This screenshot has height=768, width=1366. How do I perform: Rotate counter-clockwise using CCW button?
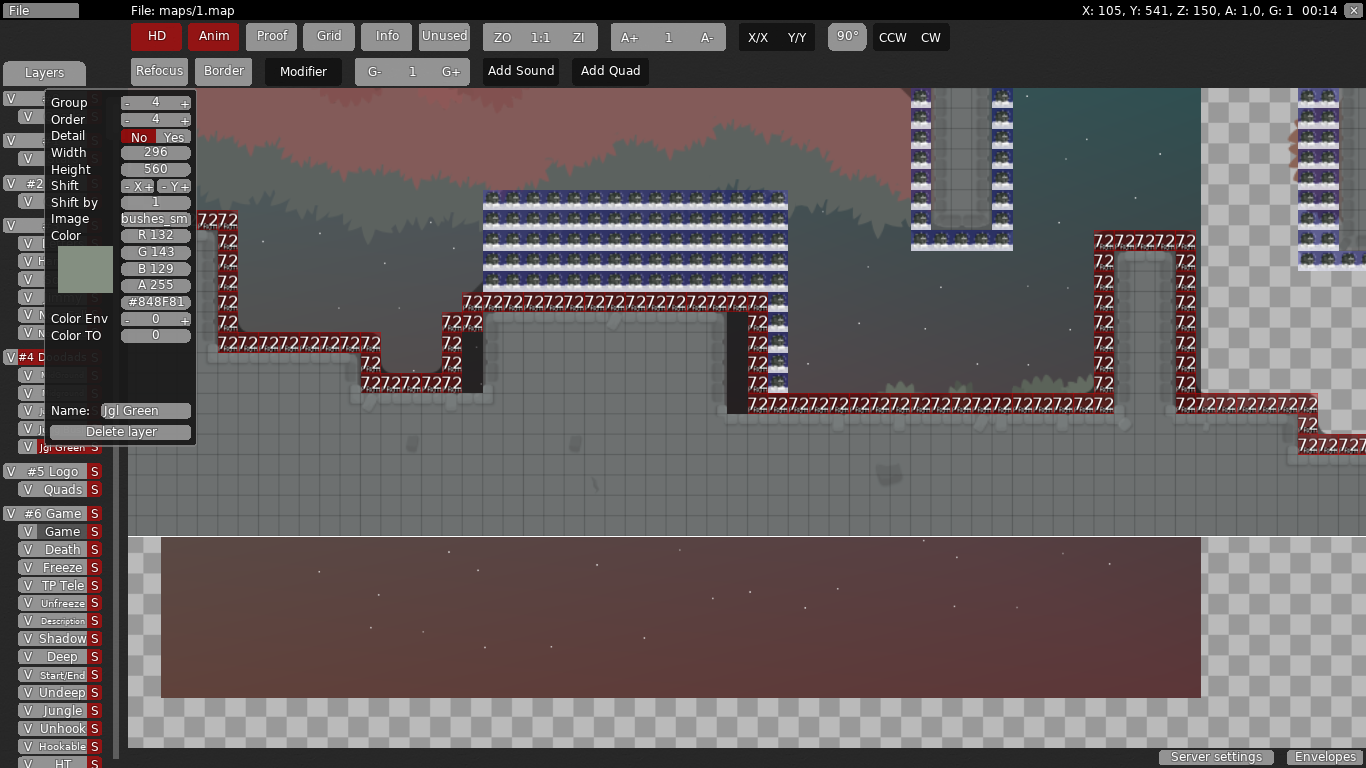coord(892,38)
